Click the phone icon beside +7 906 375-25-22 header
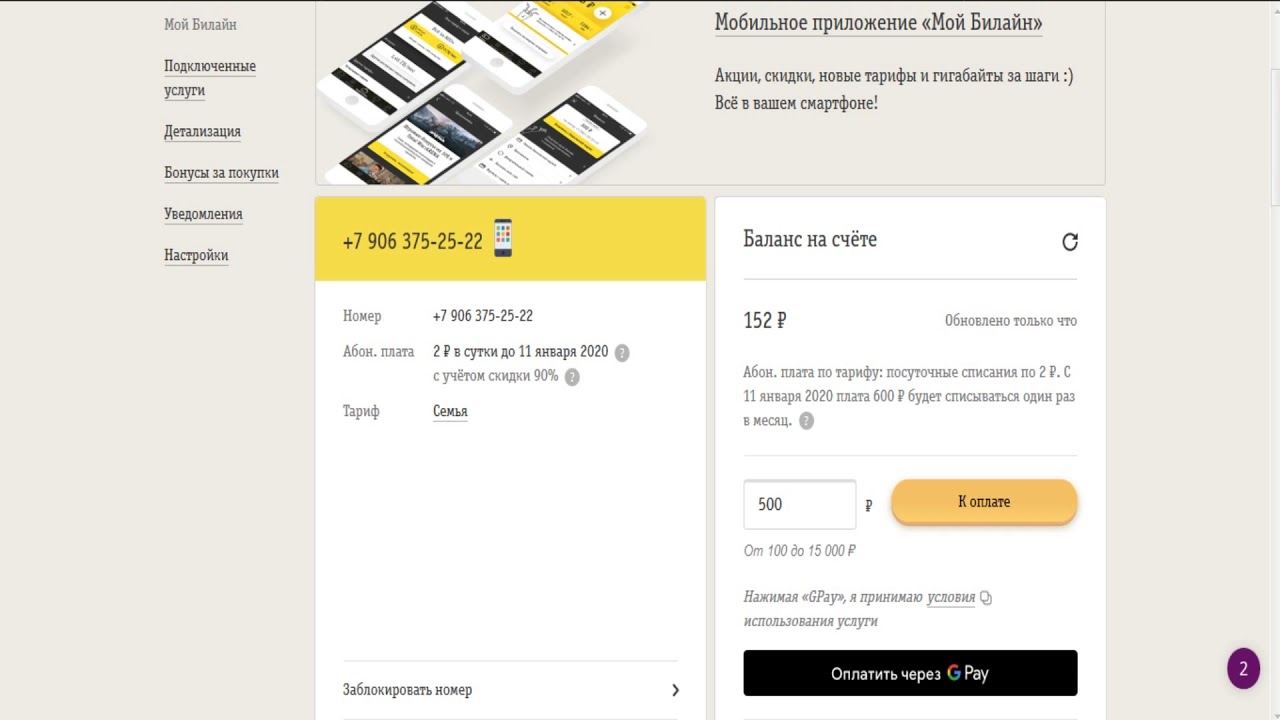1280x720 pixels. 503,239
